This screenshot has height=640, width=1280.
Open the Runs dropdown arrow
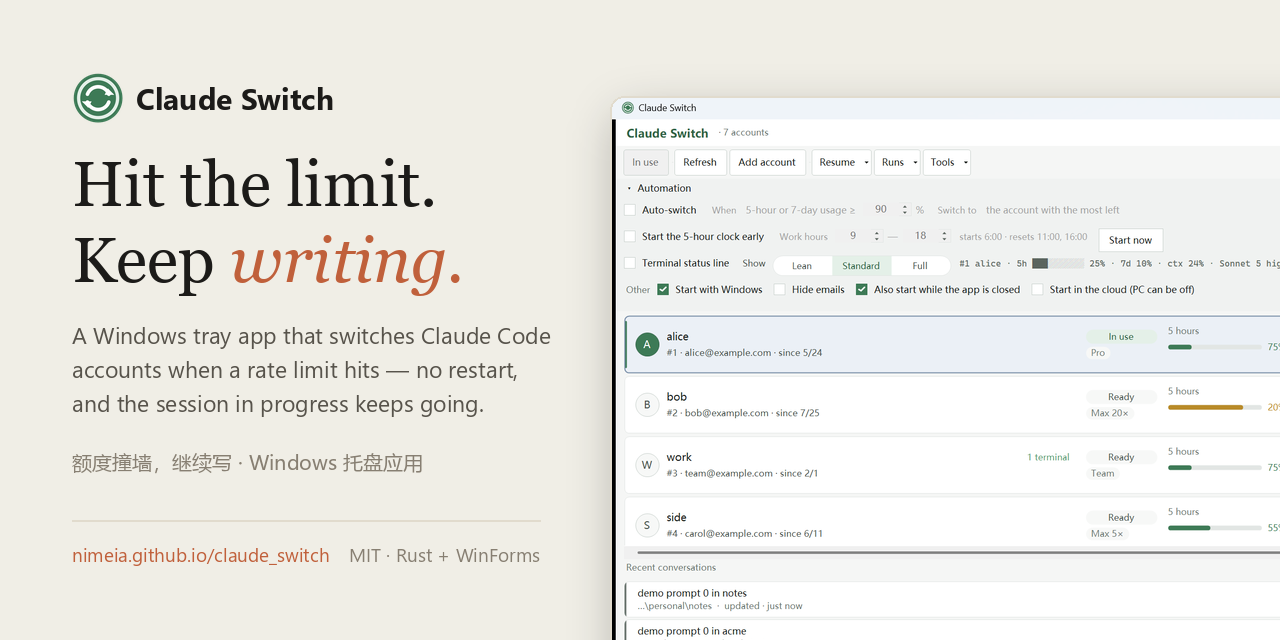coord(915,163)
